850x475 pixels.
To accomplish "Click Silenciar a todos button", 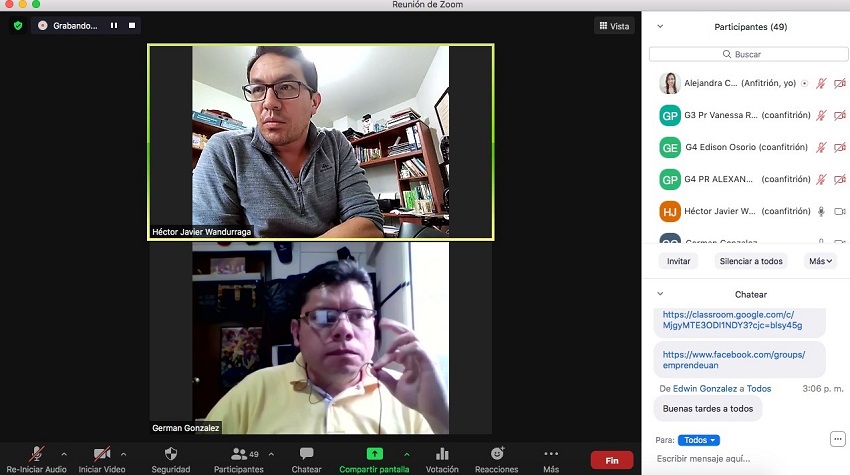I will pos(751,261).
